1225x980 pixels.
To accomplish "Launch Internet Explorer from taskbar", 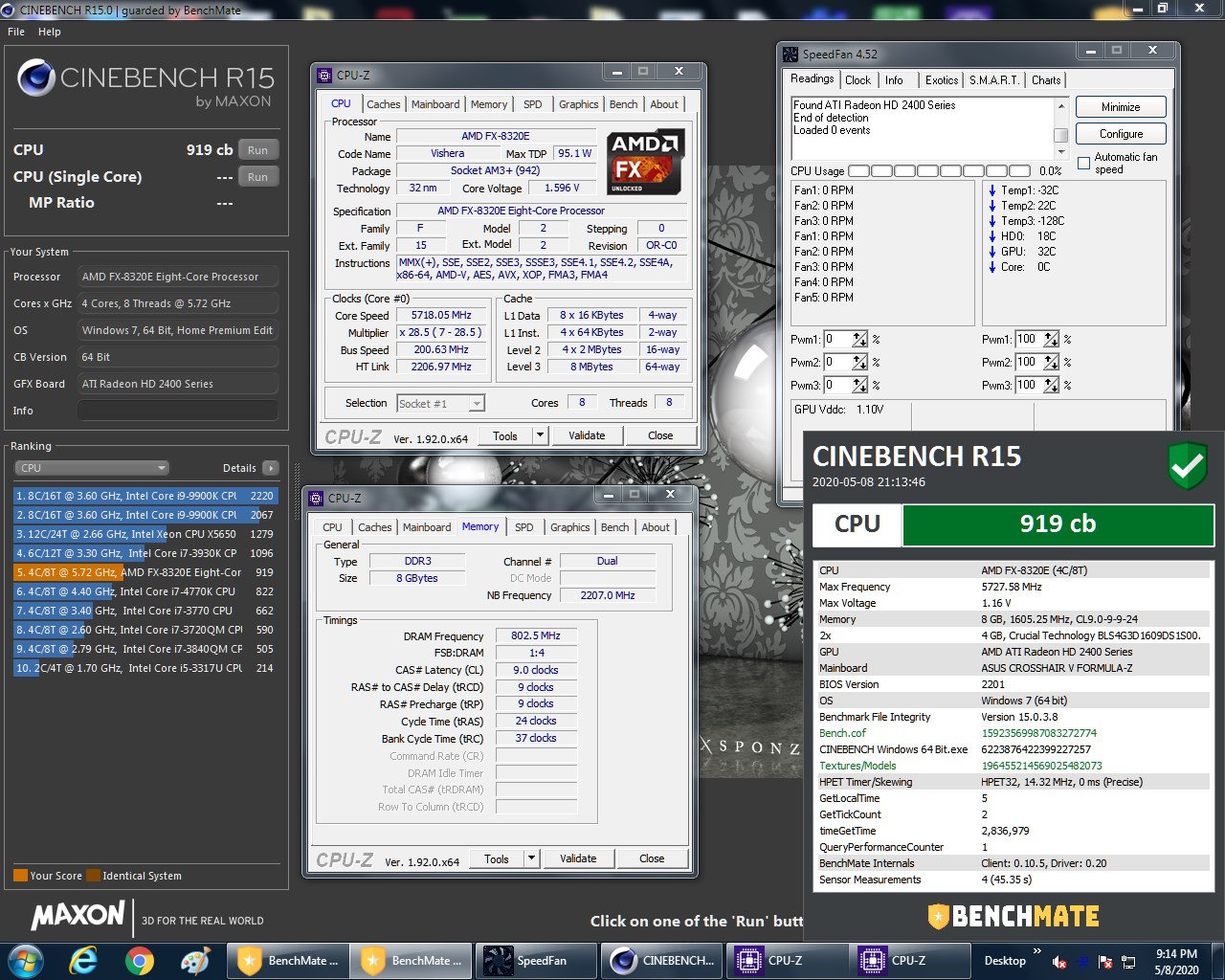I will point(83,960).
